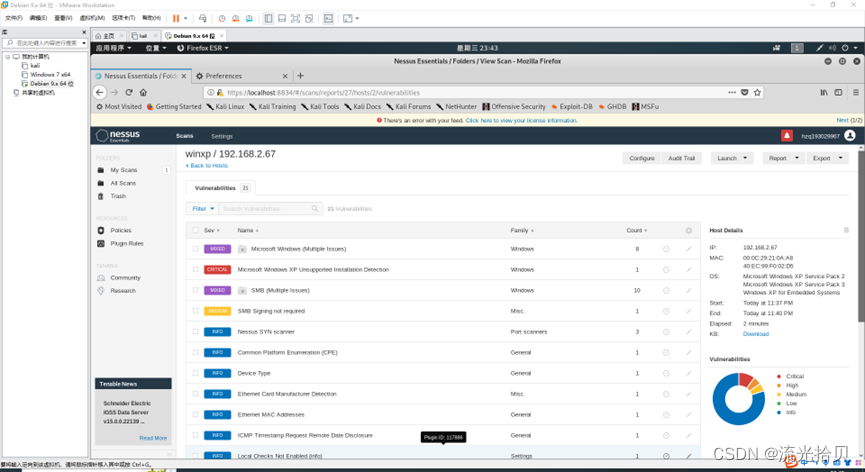This screenshot has height=472, width=865.
Task: Download the KB file link
Action: 755,334
